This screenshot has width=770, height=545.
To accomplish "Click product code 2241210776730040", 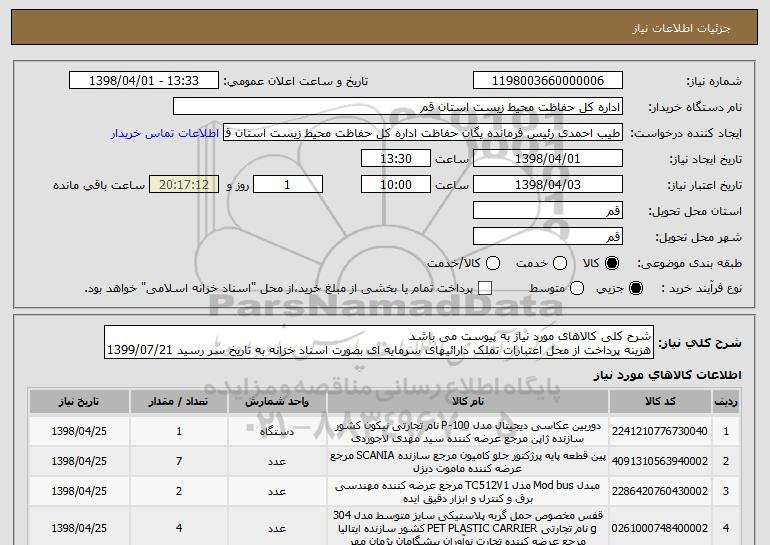I will [660, 432].
